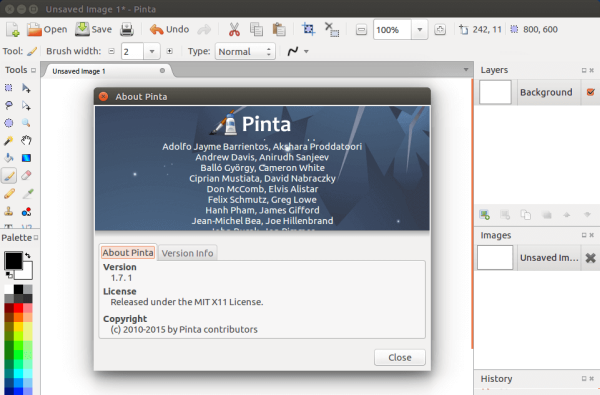Viewport: 600px width, 395px height.
Task: Toggle Background layer visibility checkbox
Action: (x=590, y=92)
